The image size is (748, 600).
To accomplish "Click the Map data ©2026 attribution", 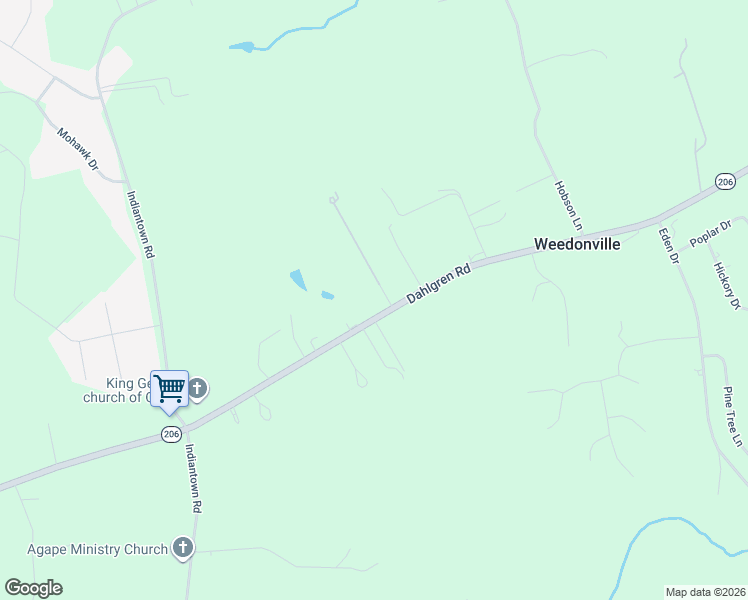I will pyautogui.click(x=706, y=592).
